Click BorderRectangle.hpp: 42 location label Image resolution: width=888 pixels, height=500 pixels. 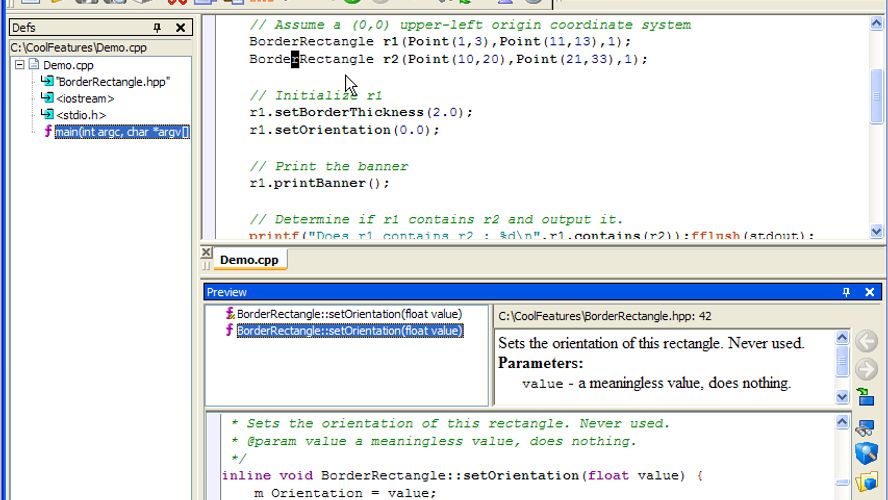click(605, 316)
